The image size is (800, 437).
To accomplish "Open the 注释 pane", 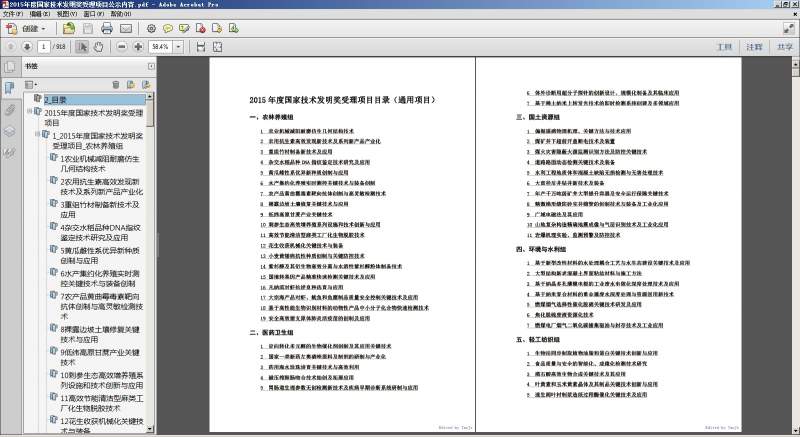I will (754, 47).
